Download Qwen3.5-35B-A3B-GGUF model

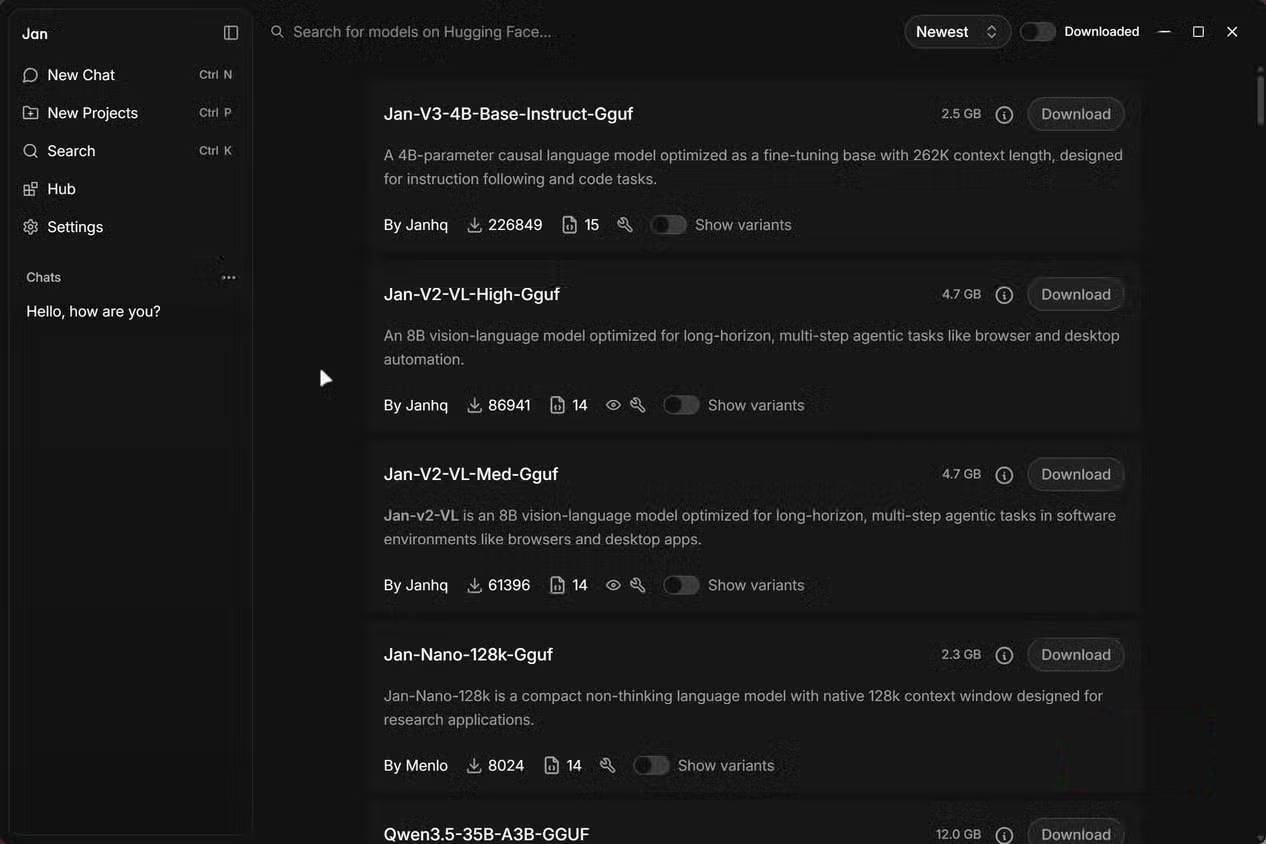pos(1076,833)
